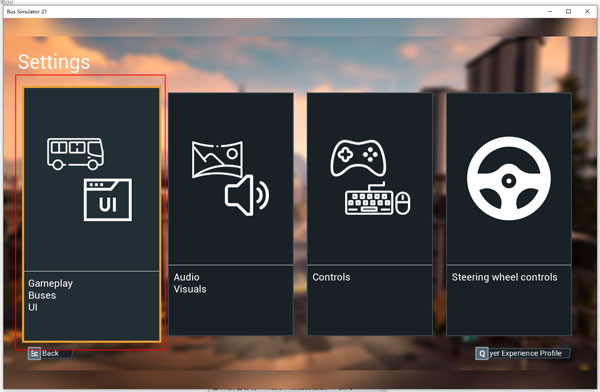Click the Settings heading
The height and width of the screenshot is (392, 600).
click(54, 62)
